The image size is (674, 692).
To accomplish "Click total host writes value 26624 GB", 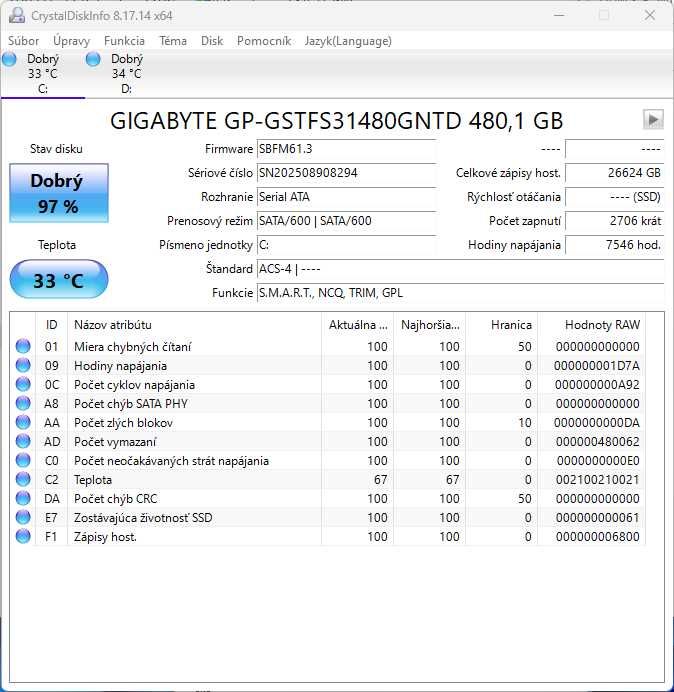I will pos(614,173).
